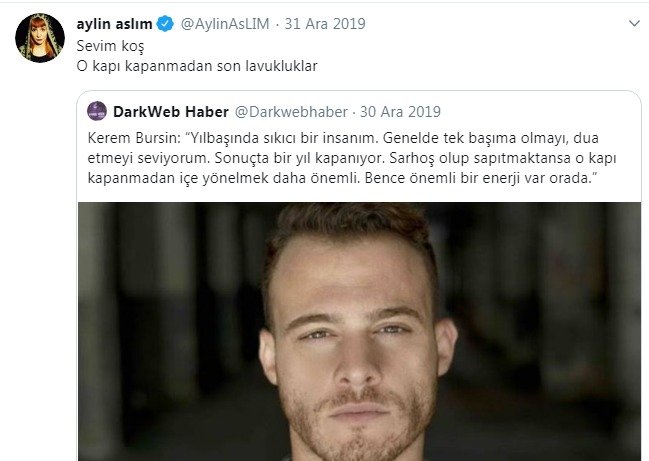Click "O kapı kapanmadan son lavukluklar" text
Viewport: 649px width, 461px height.
[x=197, y=66]
